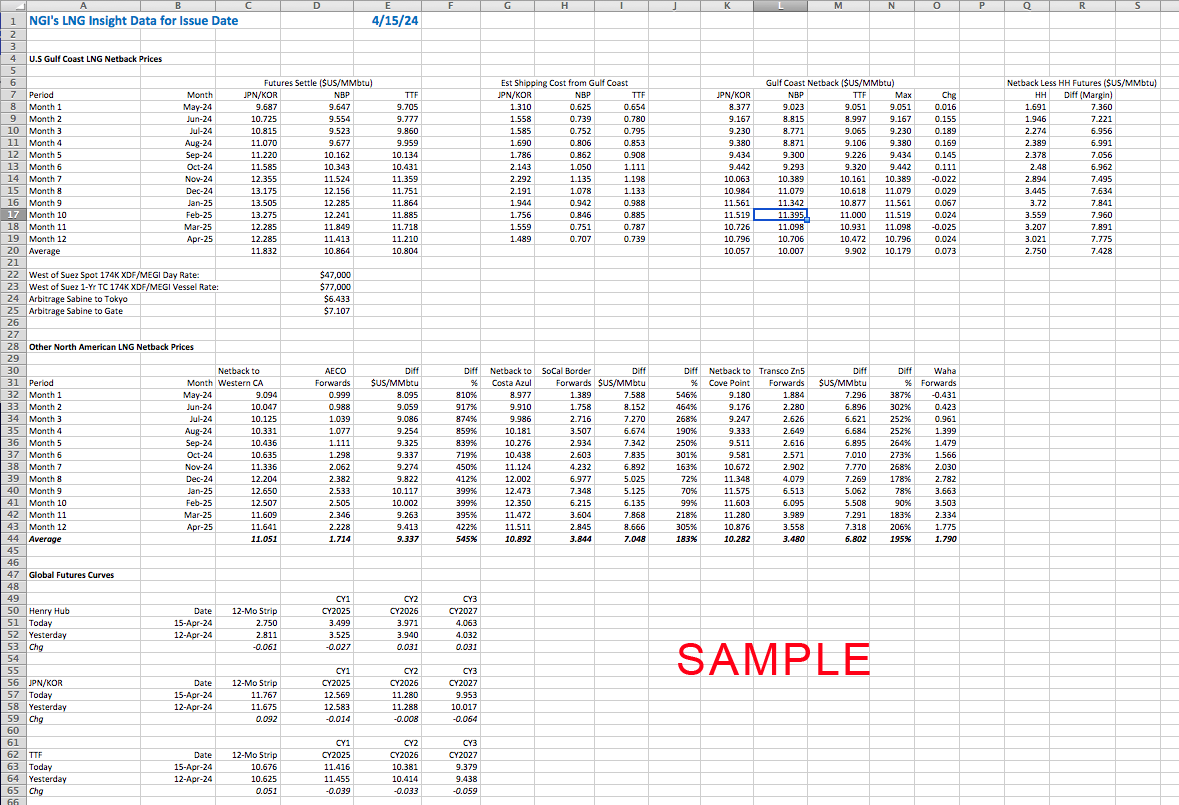
Task: Click the highlighted cell showing 11.395
Action: tap(781, 214)
